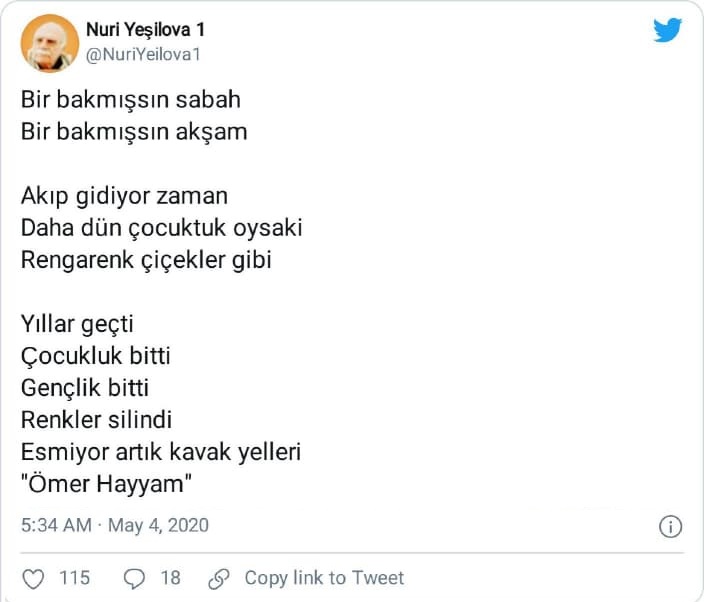Click the 5:34 AM May 4, 2020 timestamp

click(x=114, y=525)
